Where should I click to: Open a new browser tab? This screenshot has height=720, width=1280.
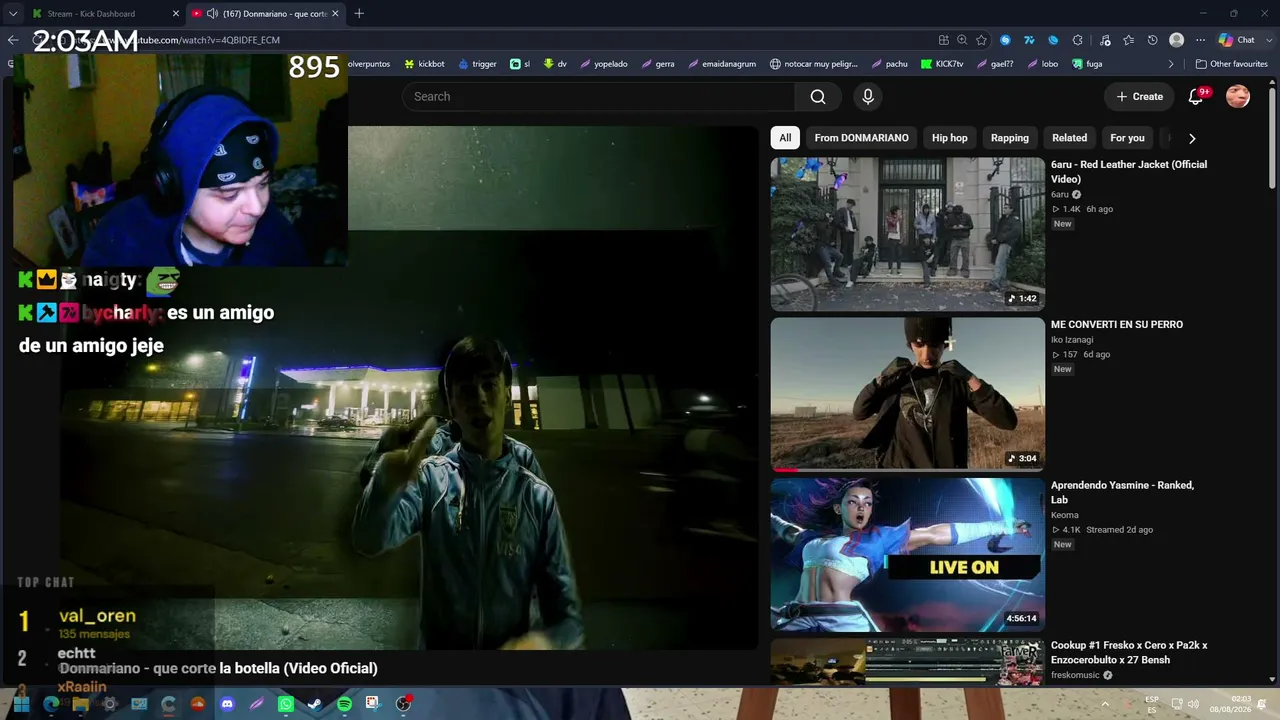click(x=359, y=14)
